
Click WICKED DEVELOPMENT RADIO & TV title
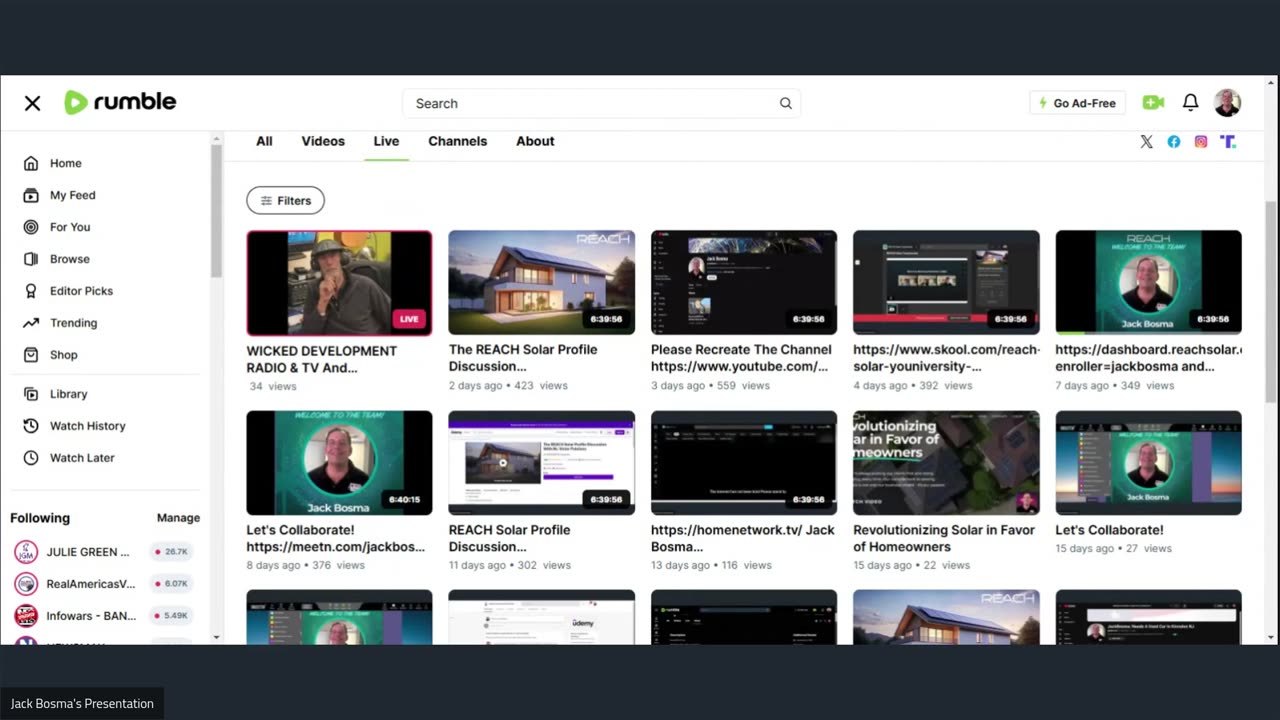click(321, 359)
